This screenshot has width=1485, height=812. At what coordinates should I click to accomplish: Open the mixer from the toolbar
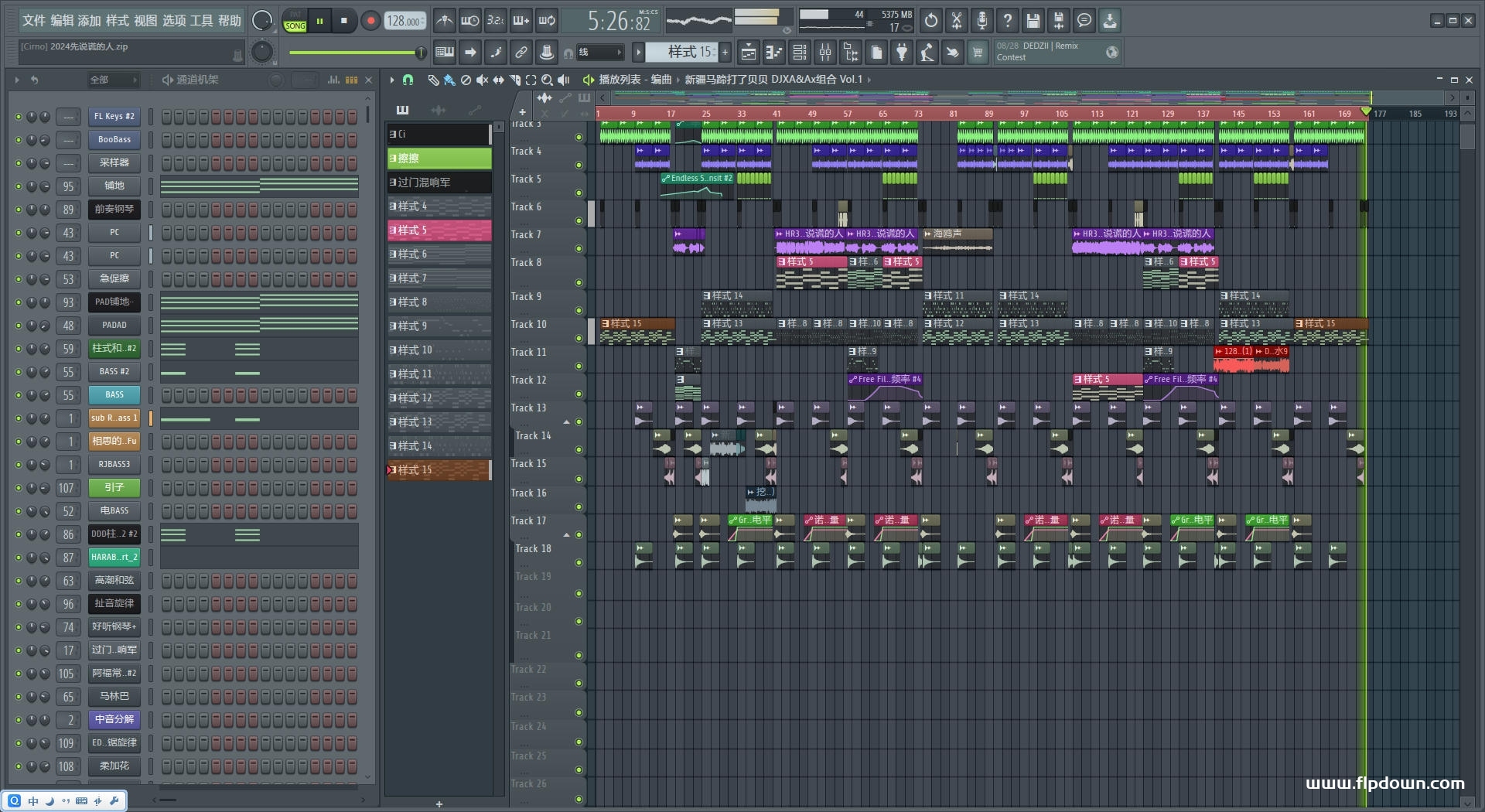pos(825,53)
